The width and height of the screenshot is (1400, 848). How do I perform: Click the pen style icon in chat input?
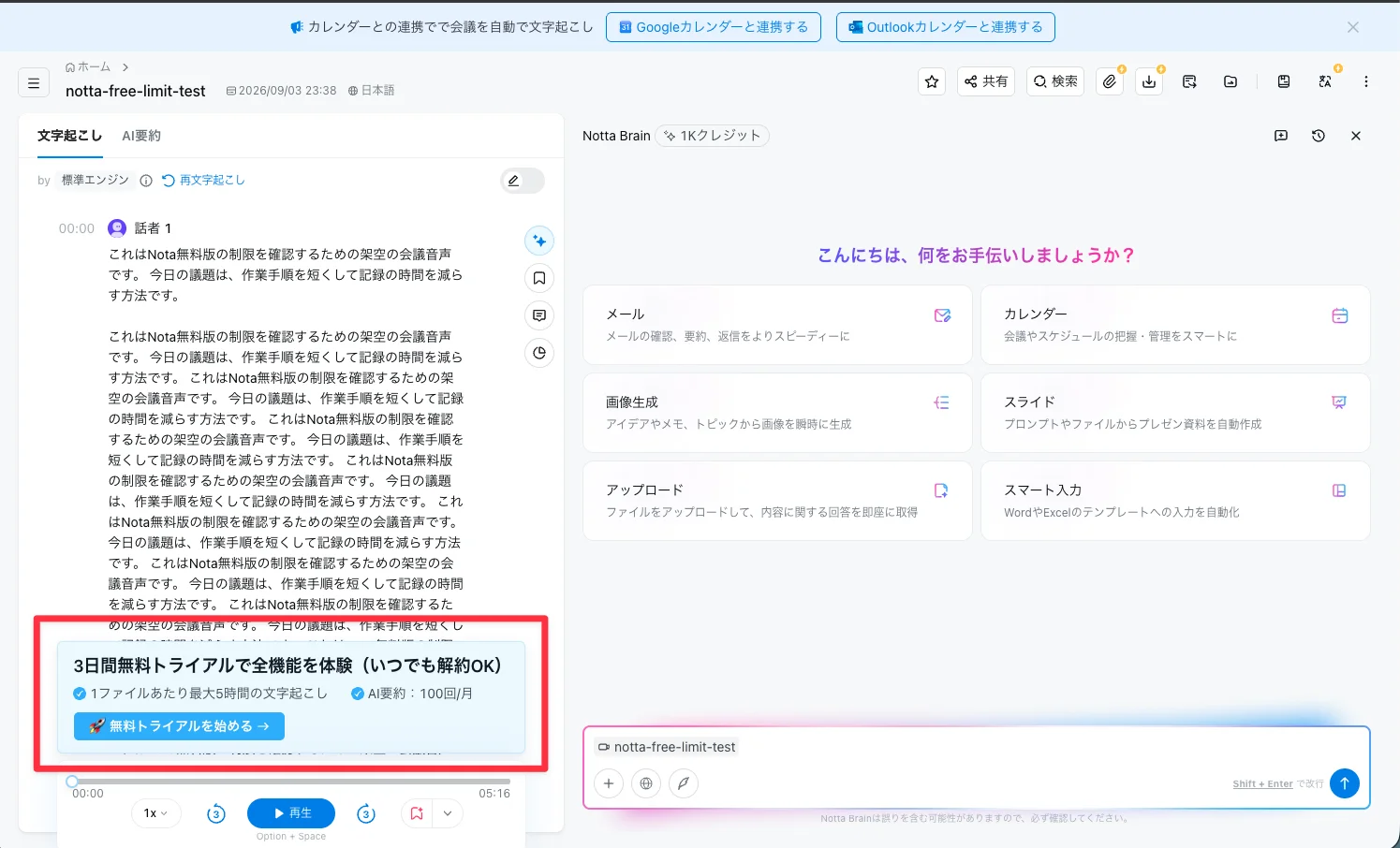tap(684, 783)
